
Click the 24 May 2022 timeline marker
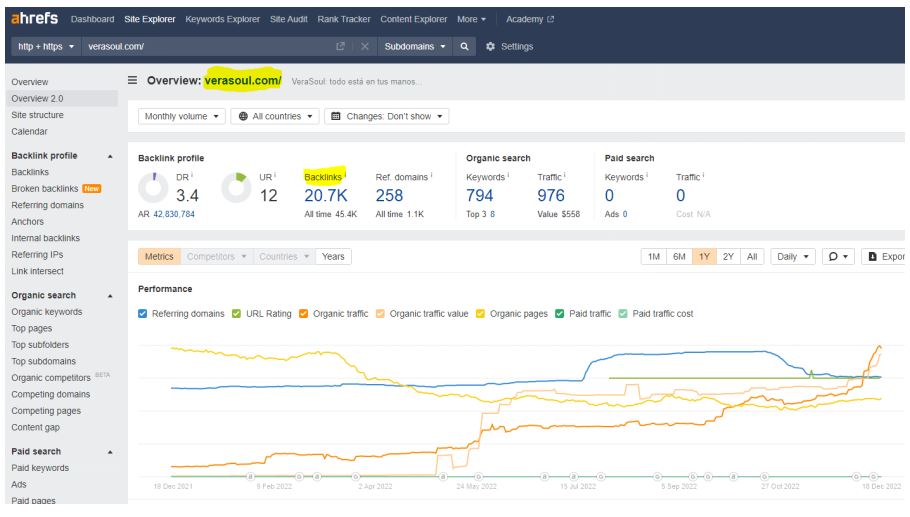(x=478, y=476)
